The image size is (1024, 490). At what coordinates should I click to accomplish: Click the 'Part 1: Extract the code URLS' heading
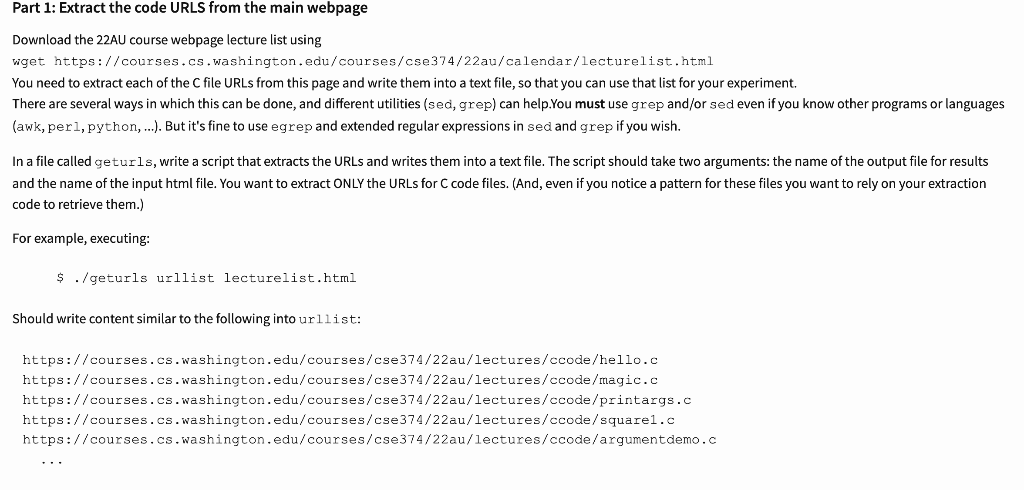190,8
